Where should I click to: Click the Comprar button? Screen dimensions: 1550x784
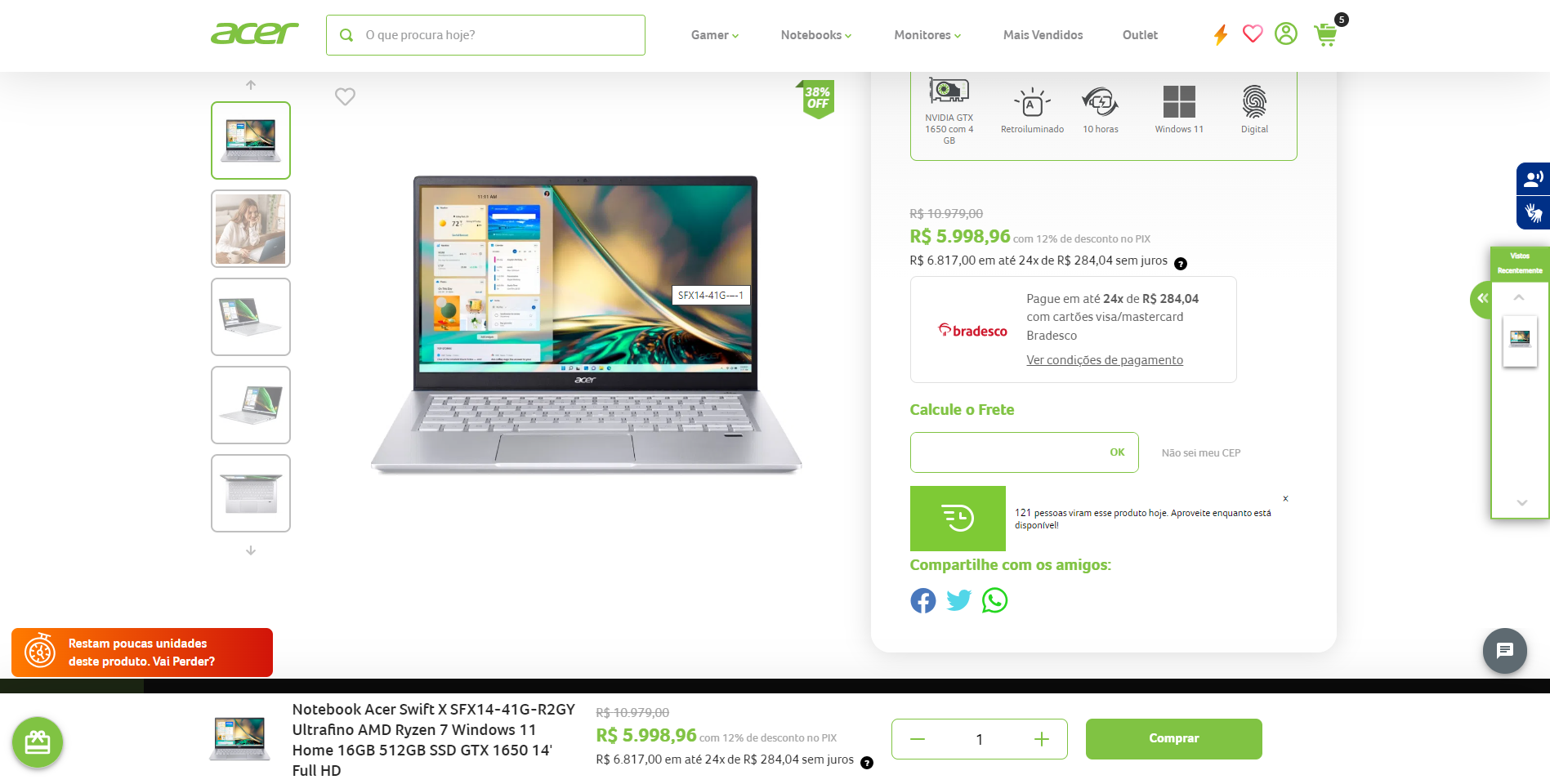tap(1174, 738)
